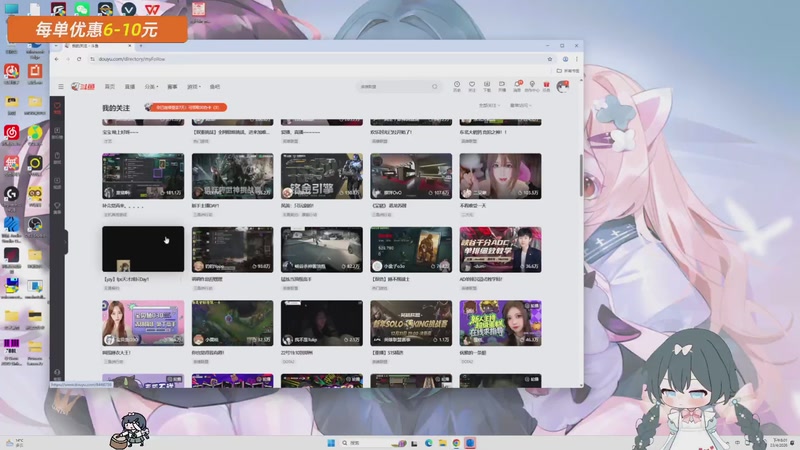Expand the 全部关注 filter dropdown
The image size is (800, 450).
pos(489,106)
